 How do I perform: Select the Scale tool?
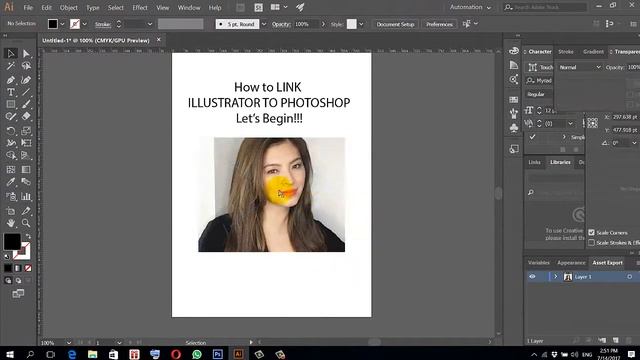(x=26, y=131)
